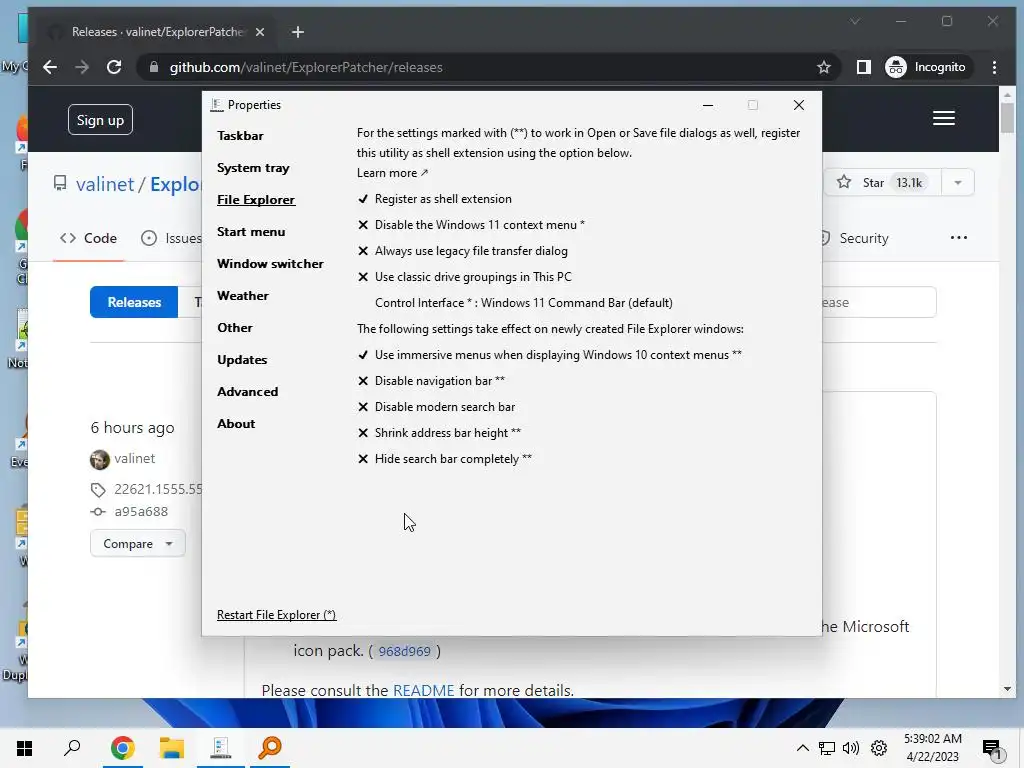The image size is (1024, 768).
Task: Open the Security tab on GitHub
Action: click(x=856, y=238)
